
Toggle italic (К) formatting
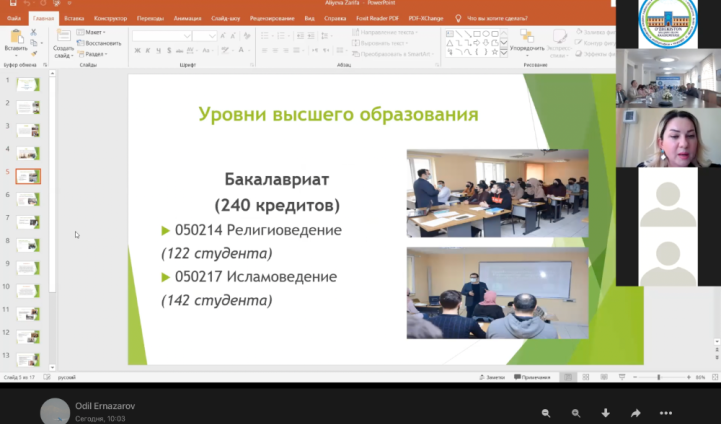(148, 51)
